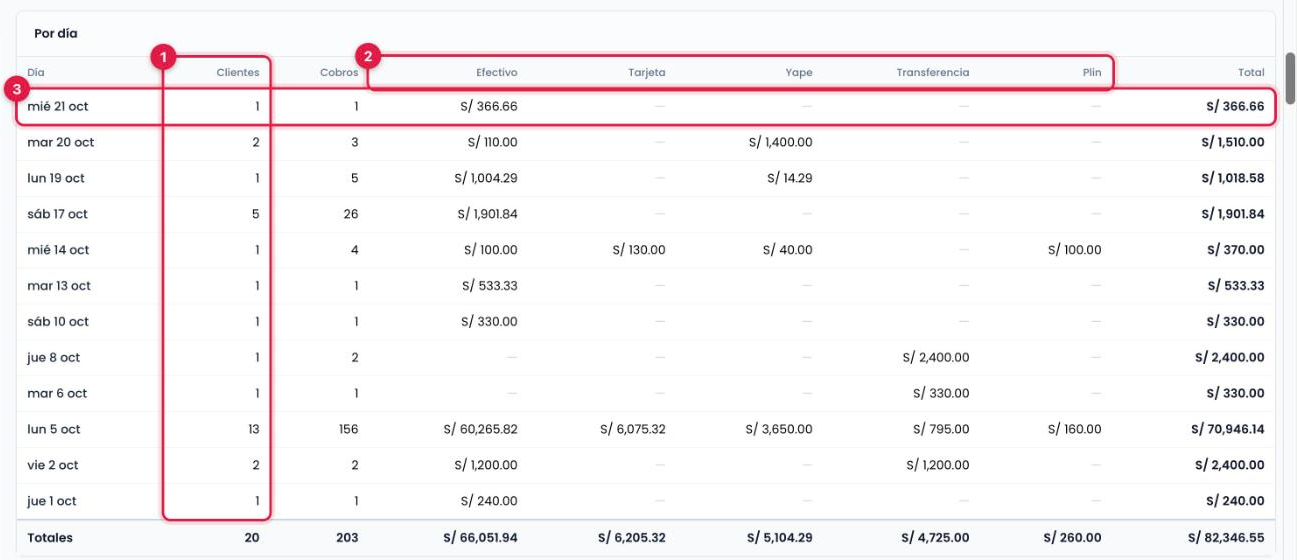
Task: Click Tarjeta amount S/ 6,075.32
Action: (633, 430)
